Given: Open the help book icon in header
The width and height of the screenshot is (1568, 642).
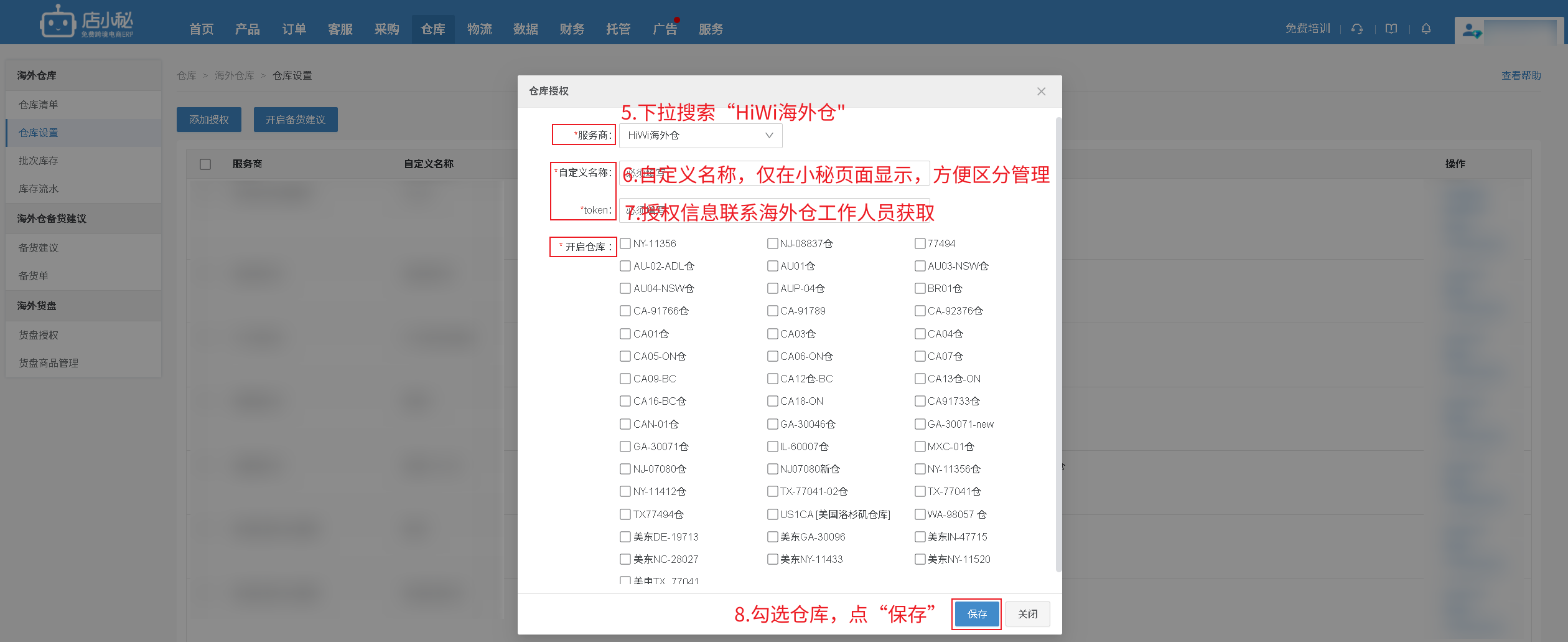Looking at the screenshot, I should pos(1391,29).
